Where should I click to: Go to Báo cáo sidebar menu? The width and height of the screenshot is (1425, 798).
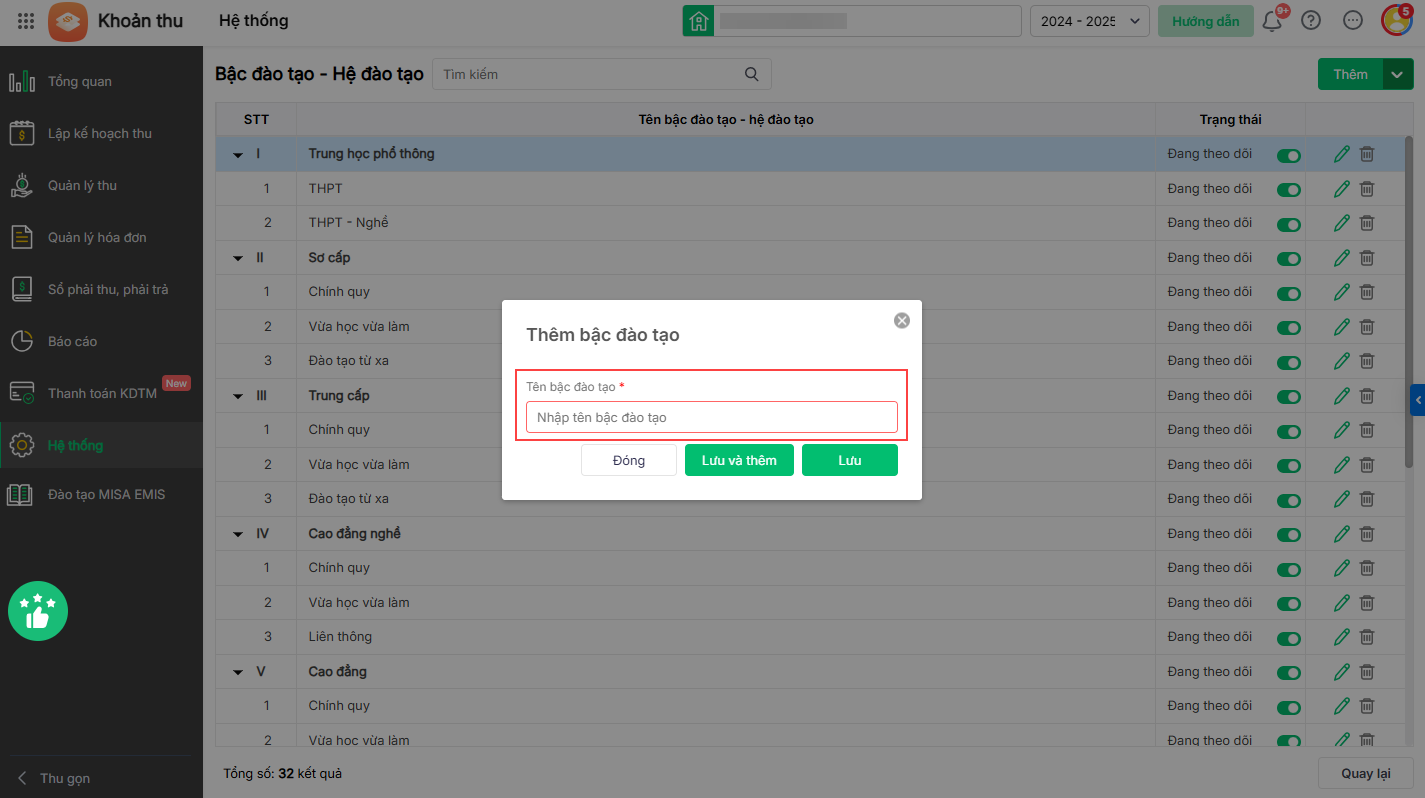(73, 341)
